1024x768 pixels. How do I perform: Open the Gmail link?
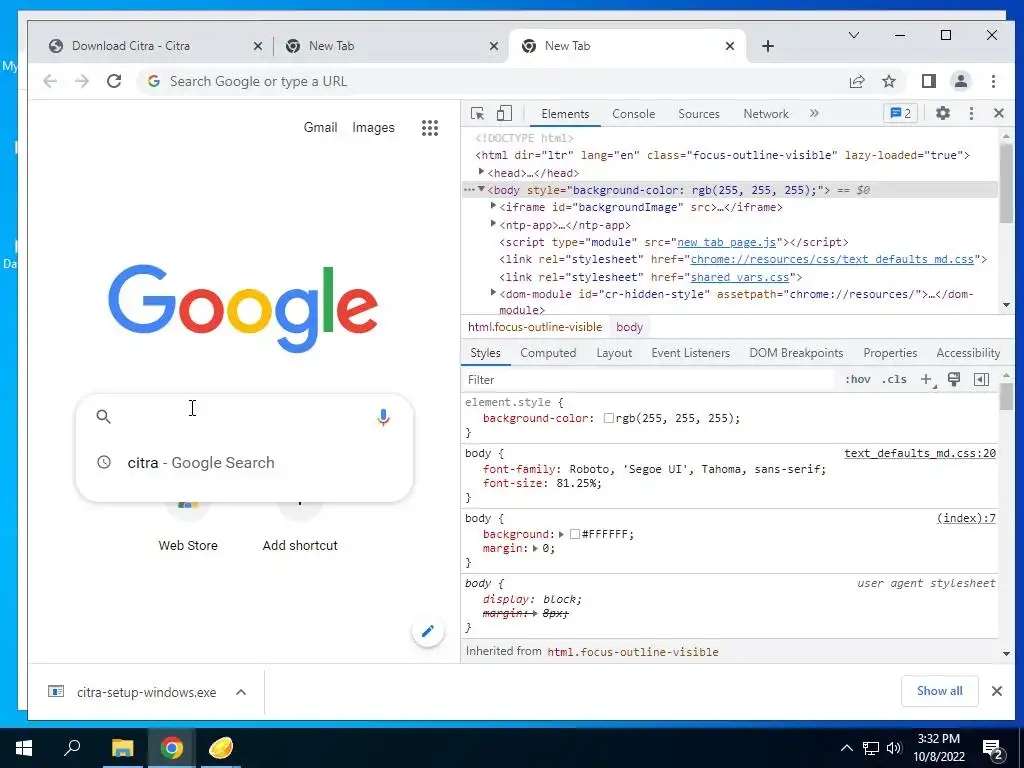[320, 127]
